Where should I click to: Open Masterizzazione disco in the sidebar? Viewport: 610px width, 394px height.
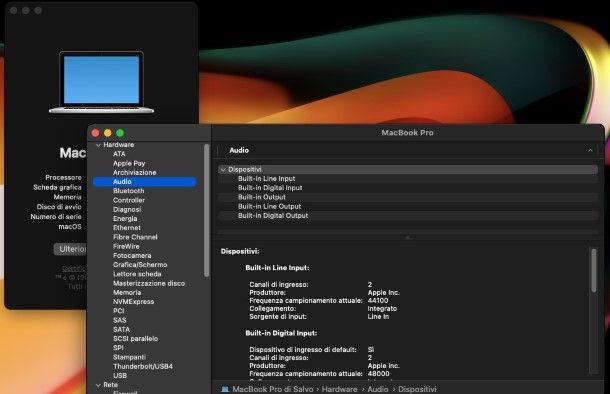tap(149, 283)
